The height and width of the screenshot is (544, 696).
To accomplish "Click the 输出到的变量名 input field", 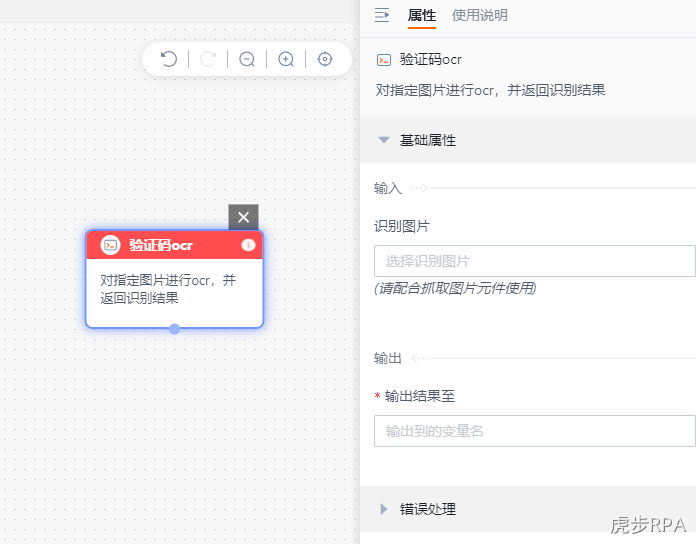I will pyautogui.click(x=534, y=431).
